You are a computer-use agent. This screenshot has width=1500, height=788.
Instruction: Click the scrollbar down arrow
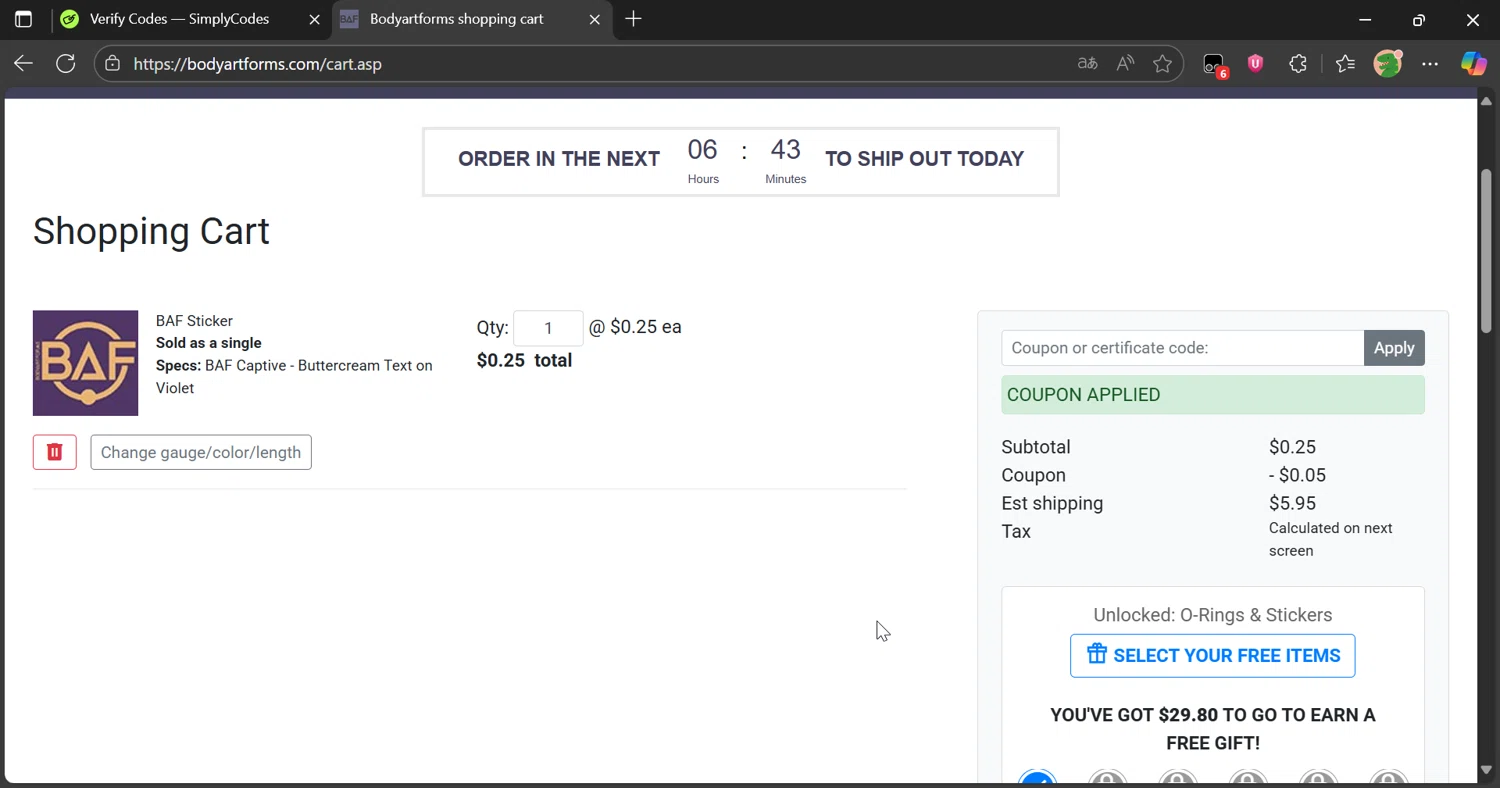click(x=1486, y=770)
